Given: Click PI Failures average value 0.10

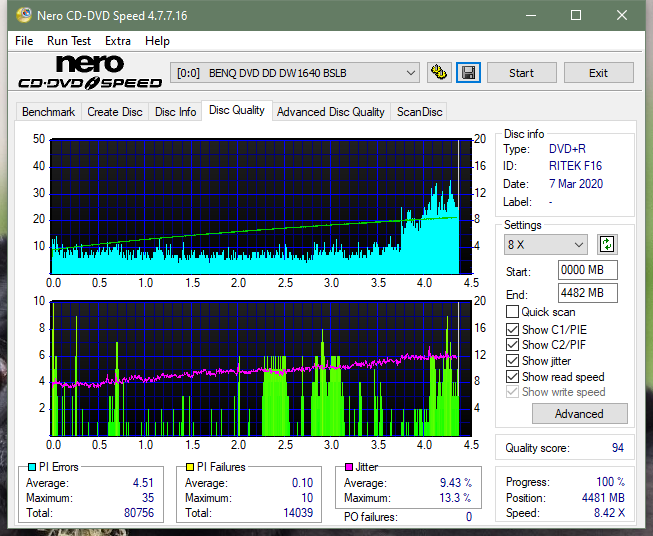Looking at the screenshot, I should point(302,483).
